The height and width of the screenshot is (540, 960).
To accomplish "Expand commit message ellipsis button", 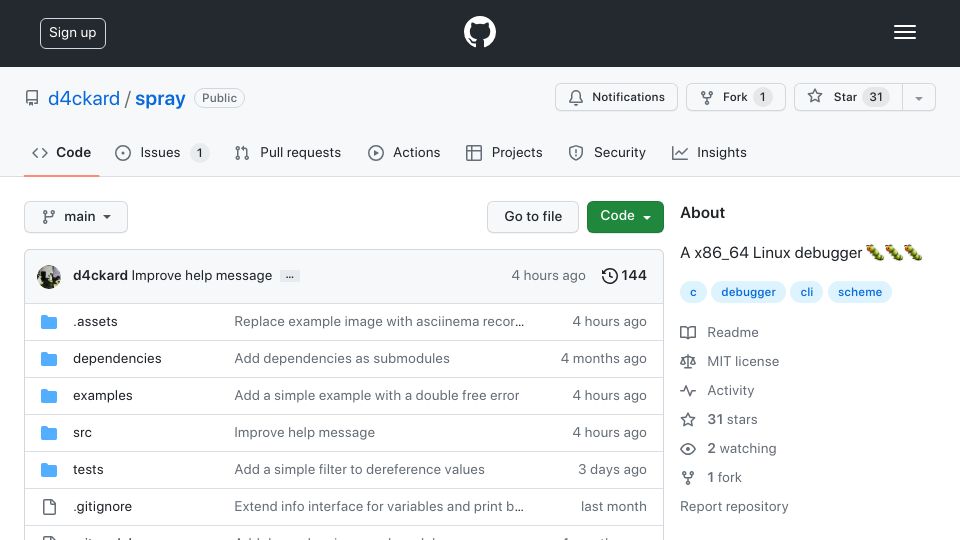I will click(x=290, y=276).
